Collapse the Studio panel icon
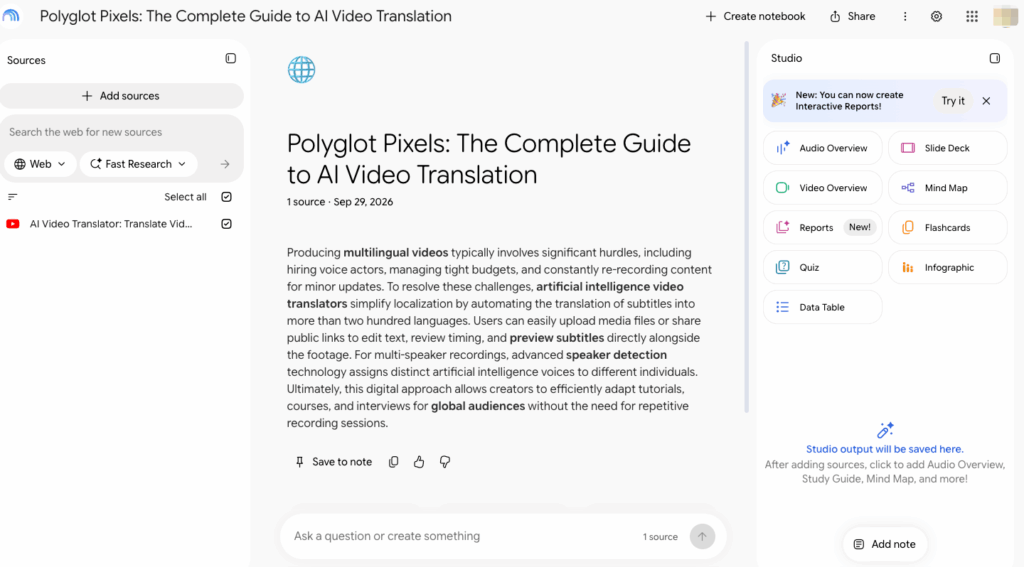 [995, 58]
